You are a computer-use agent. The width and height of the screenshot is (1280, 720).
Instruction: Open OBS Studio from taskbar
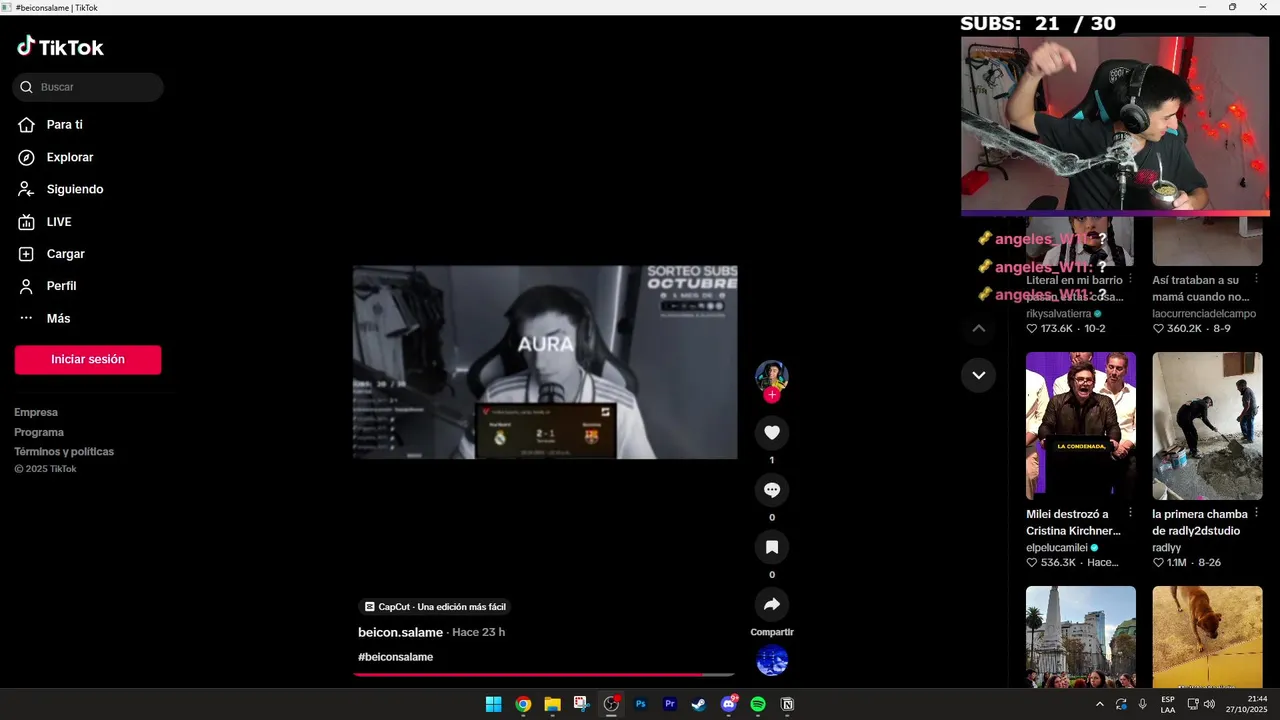click(611, 704)
